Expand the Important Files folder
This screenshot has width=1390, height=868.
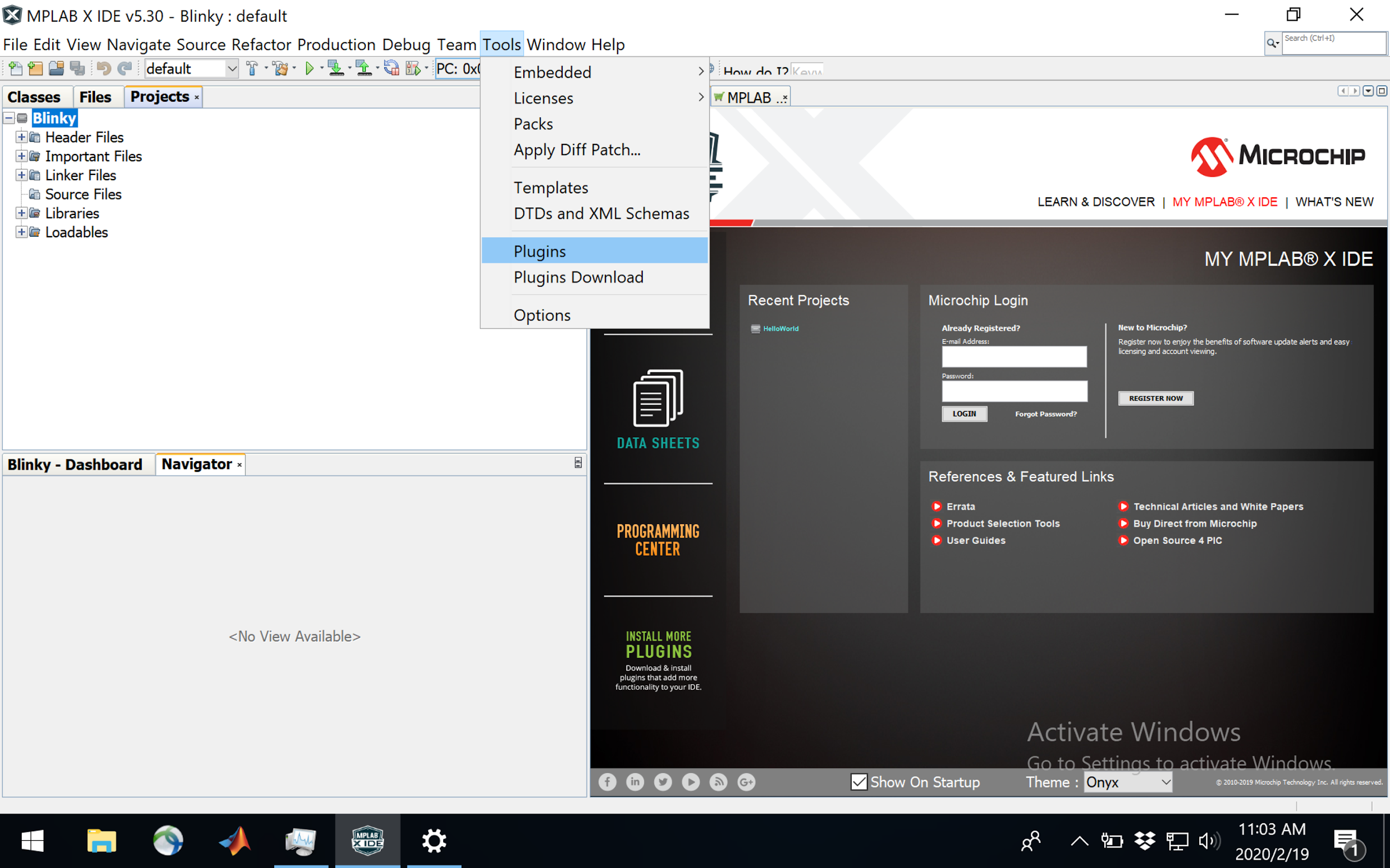(x=21, y=156)
